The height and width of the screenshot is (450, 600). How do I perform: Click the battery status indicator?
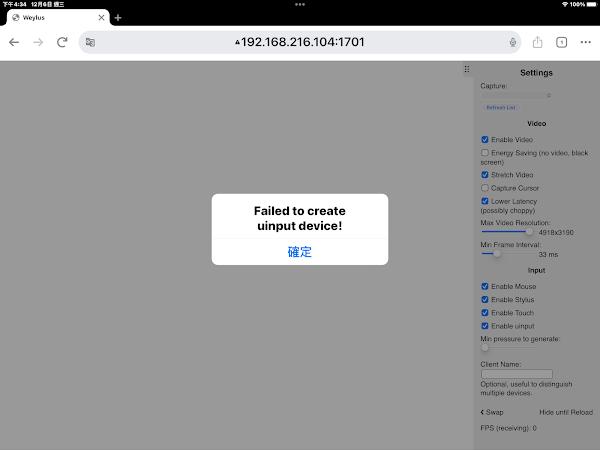(x=592, y=4)
